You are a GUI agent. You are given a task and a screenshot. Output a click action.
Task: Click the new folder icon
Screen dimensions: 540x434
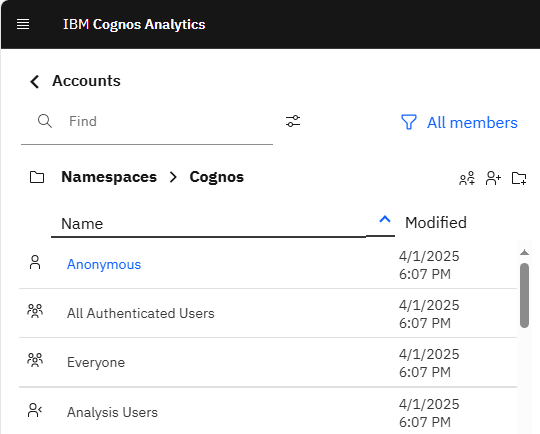coord(519,178)
